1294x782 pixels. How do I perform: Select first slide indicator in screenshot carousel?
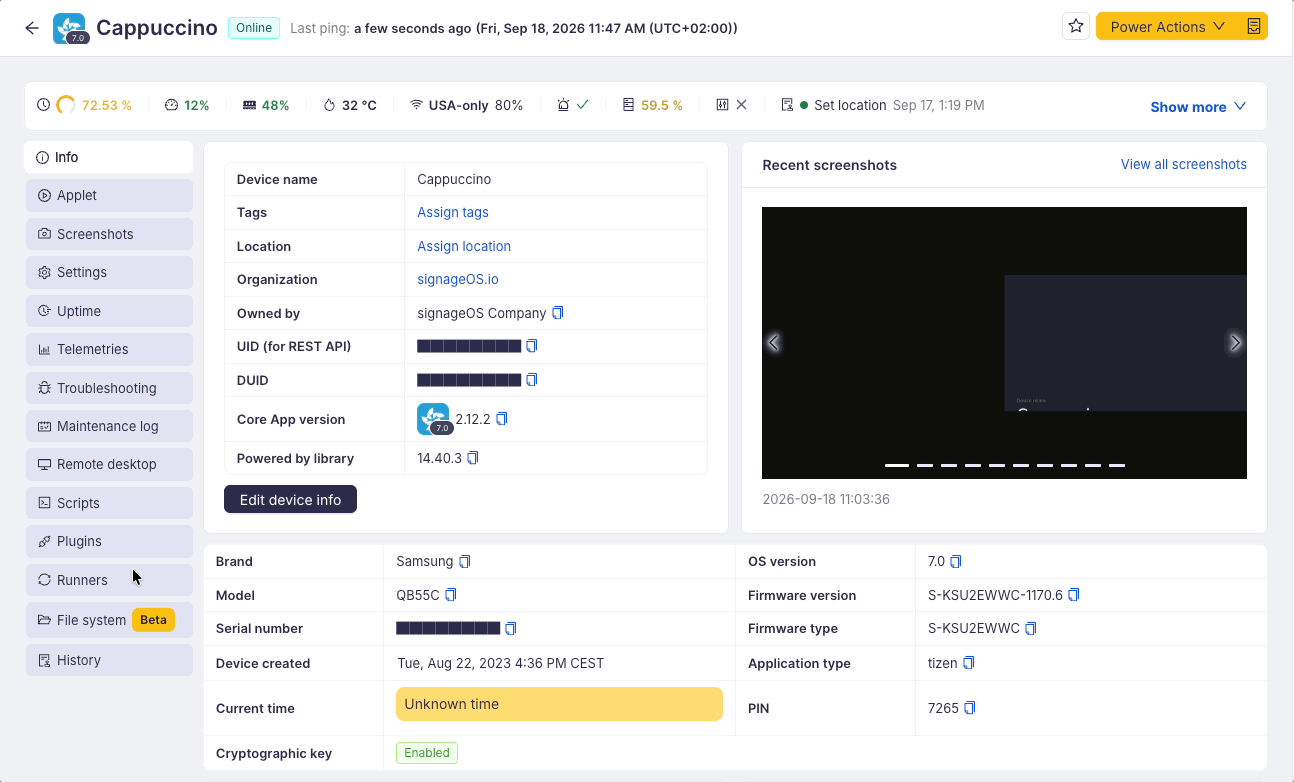click(897, 465)
